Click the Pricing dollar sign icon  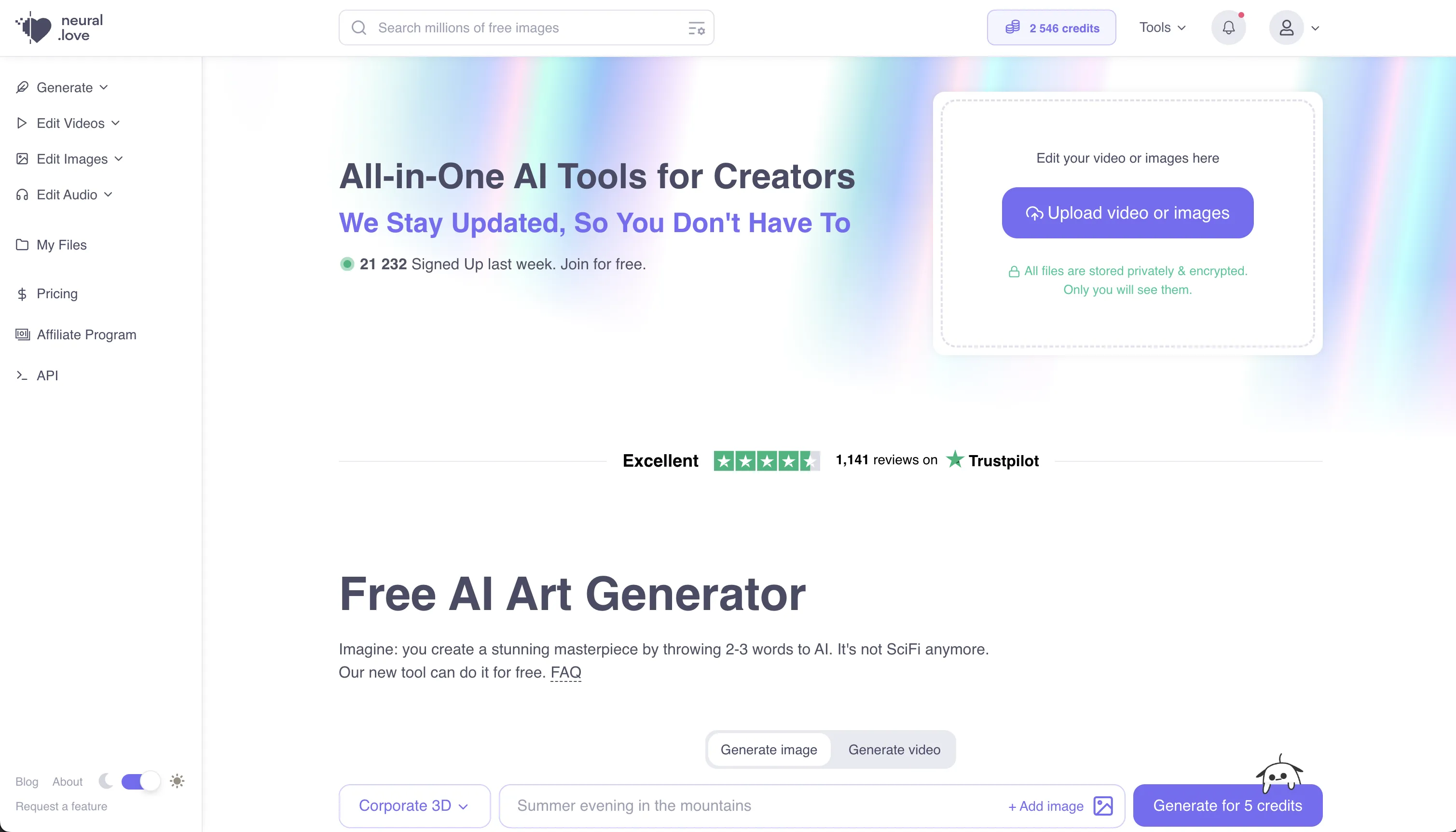(x=22, y=293)
